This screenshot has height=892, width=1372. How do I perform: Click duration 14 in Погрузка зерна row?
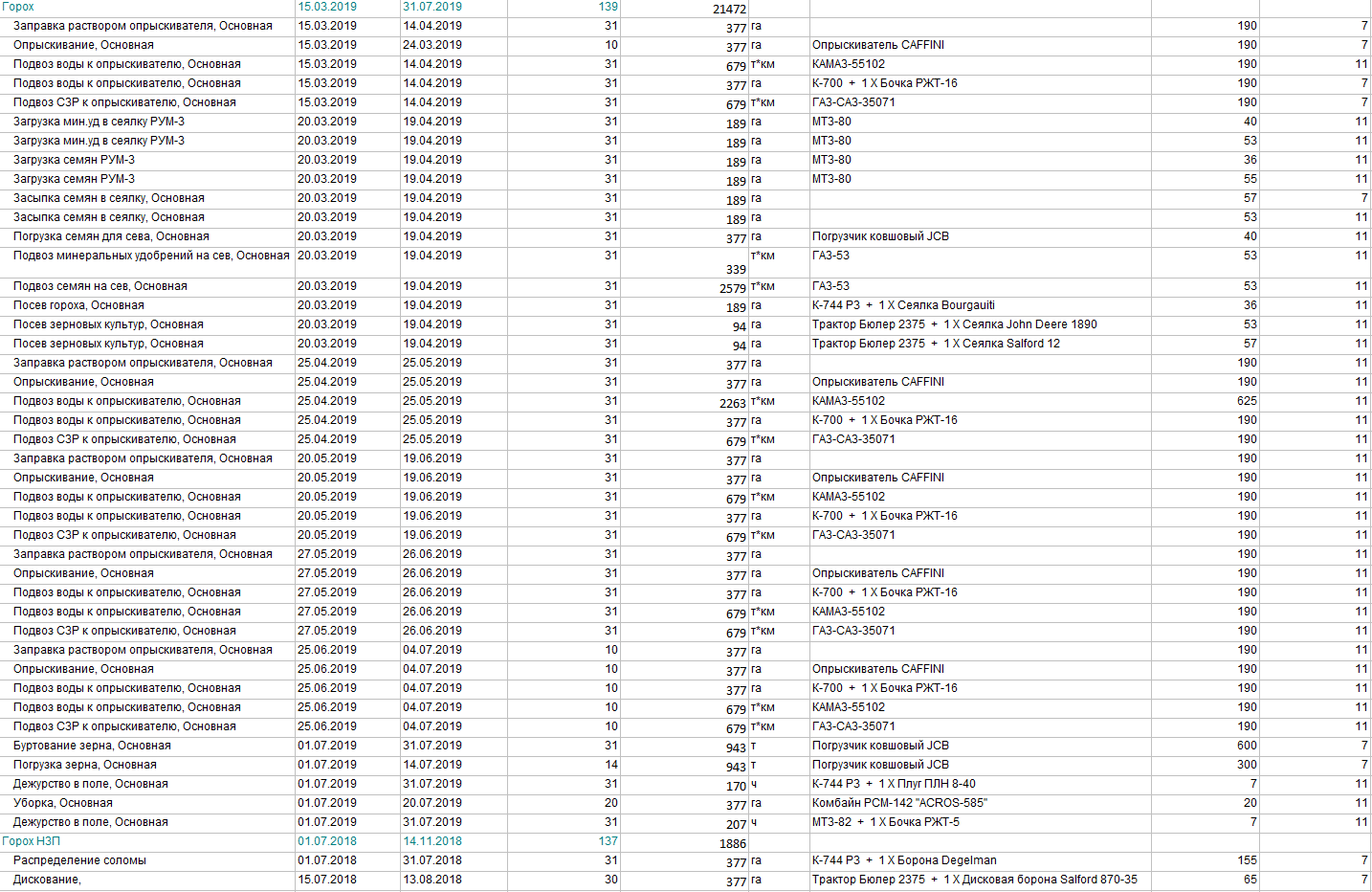pos(611,765)
